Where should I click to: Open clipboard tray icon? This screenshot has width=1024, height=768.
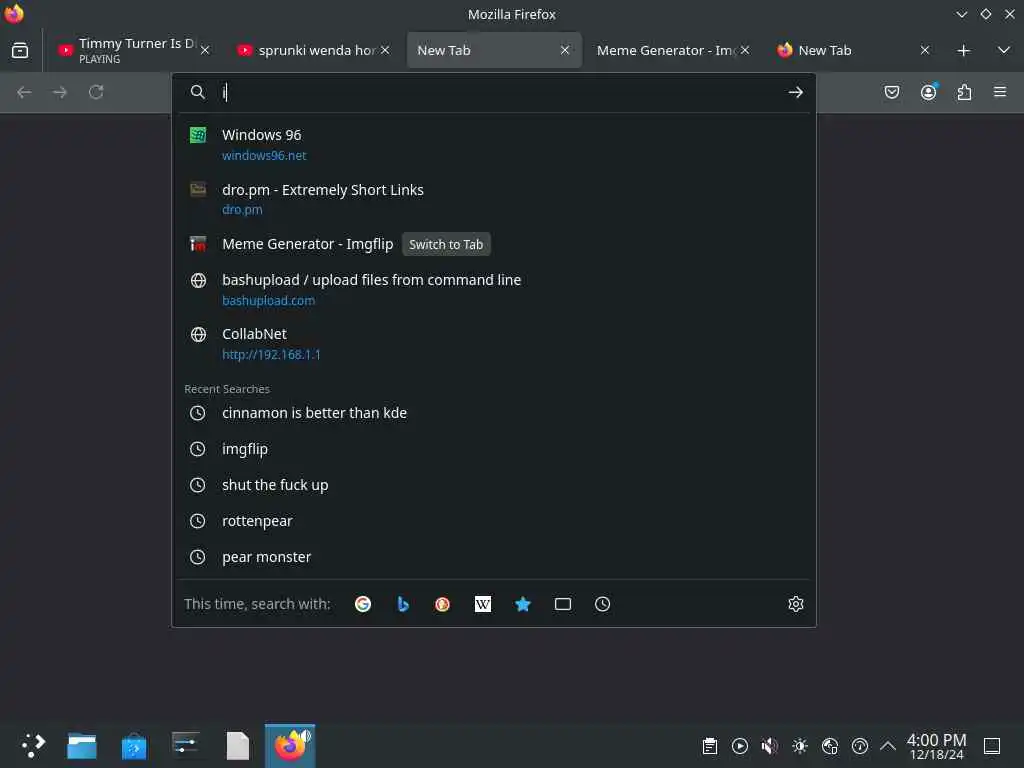coord(710,746)
